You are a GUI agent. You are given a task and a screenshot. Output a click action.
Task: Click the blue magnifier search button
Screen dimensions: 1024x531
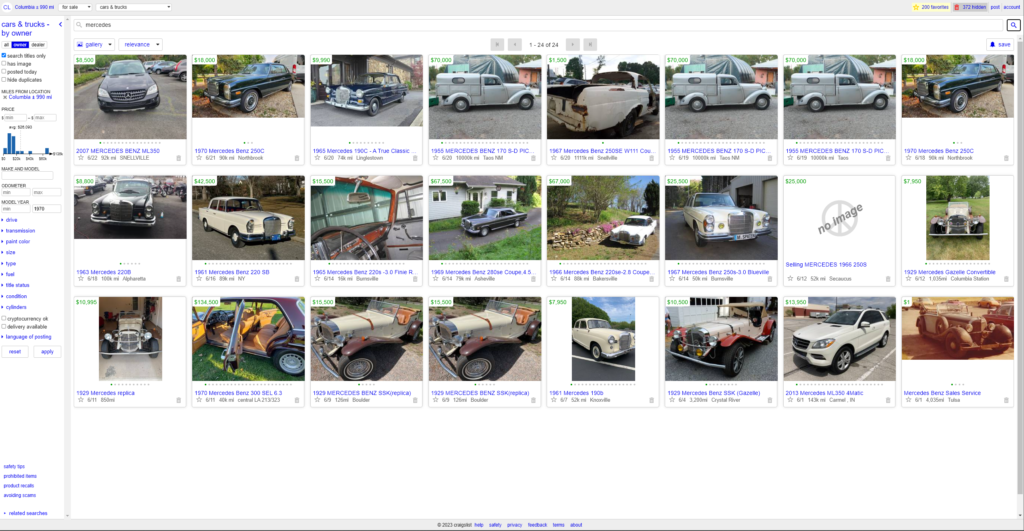[x=1013, y=25]
